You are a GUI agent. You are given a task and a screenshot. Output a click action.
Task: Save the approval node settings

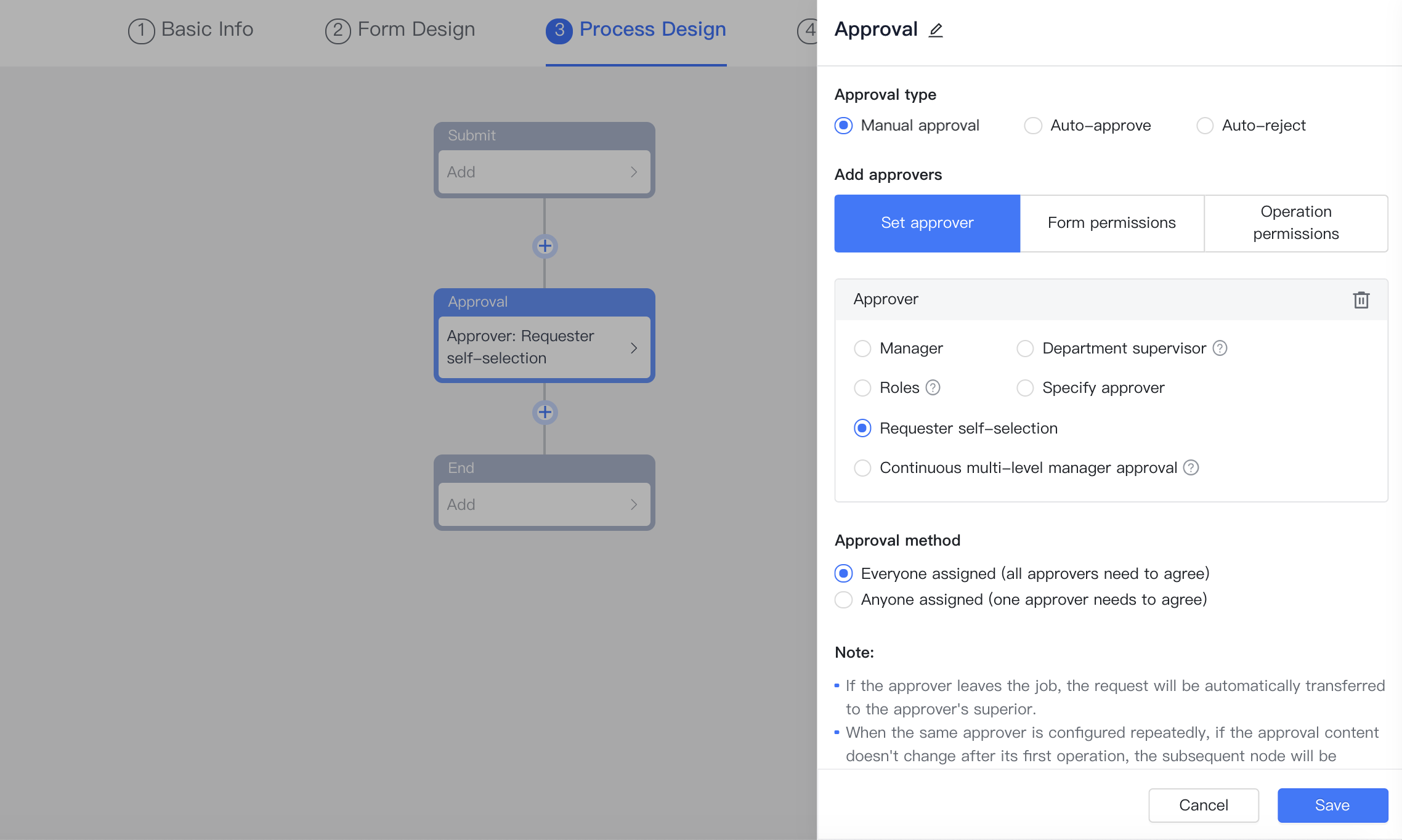pyautogui.click(x=1332, y=805)
